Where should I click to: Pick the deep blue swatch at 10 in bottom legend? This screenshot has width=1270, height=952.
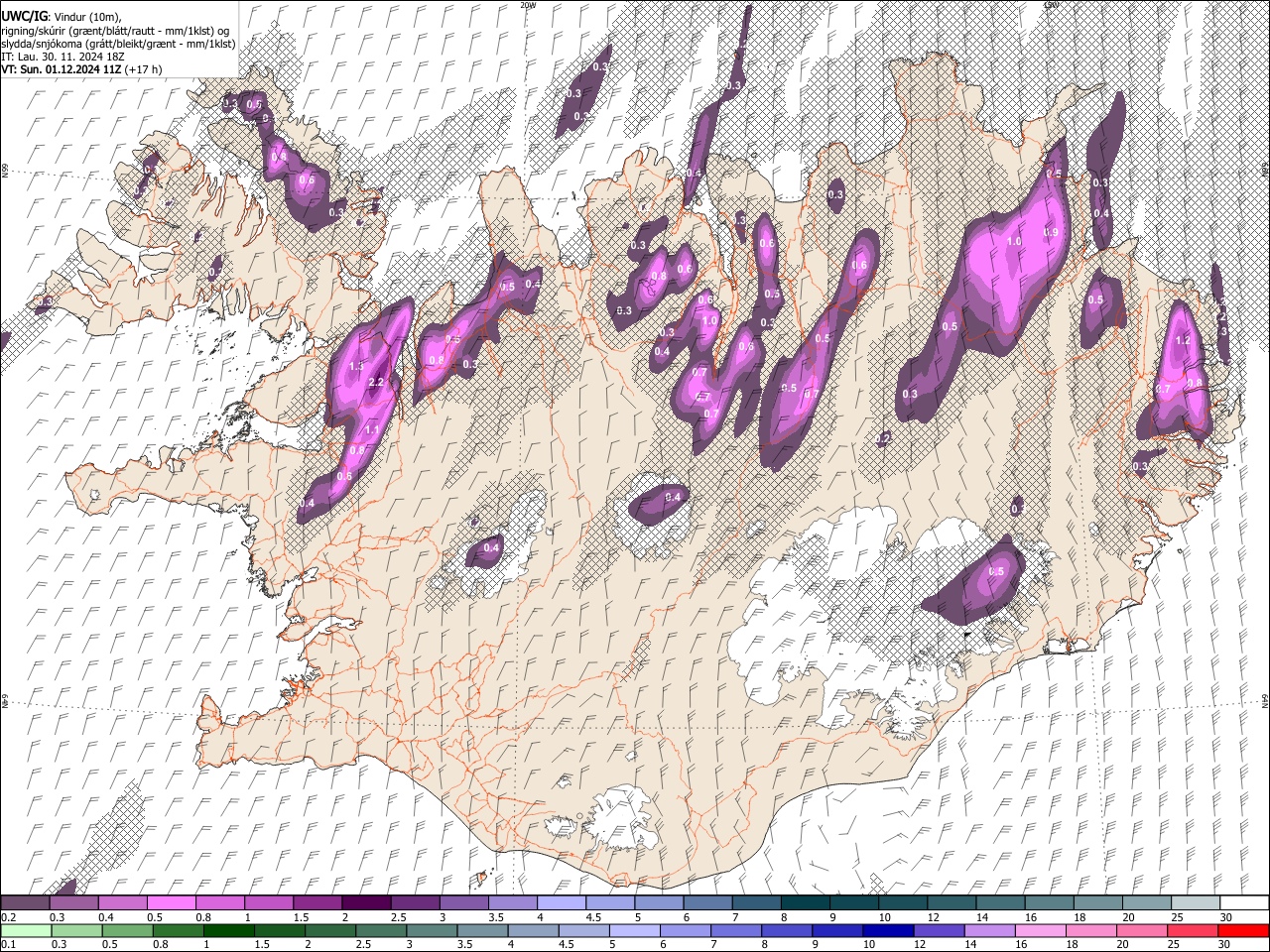point(887,930)
